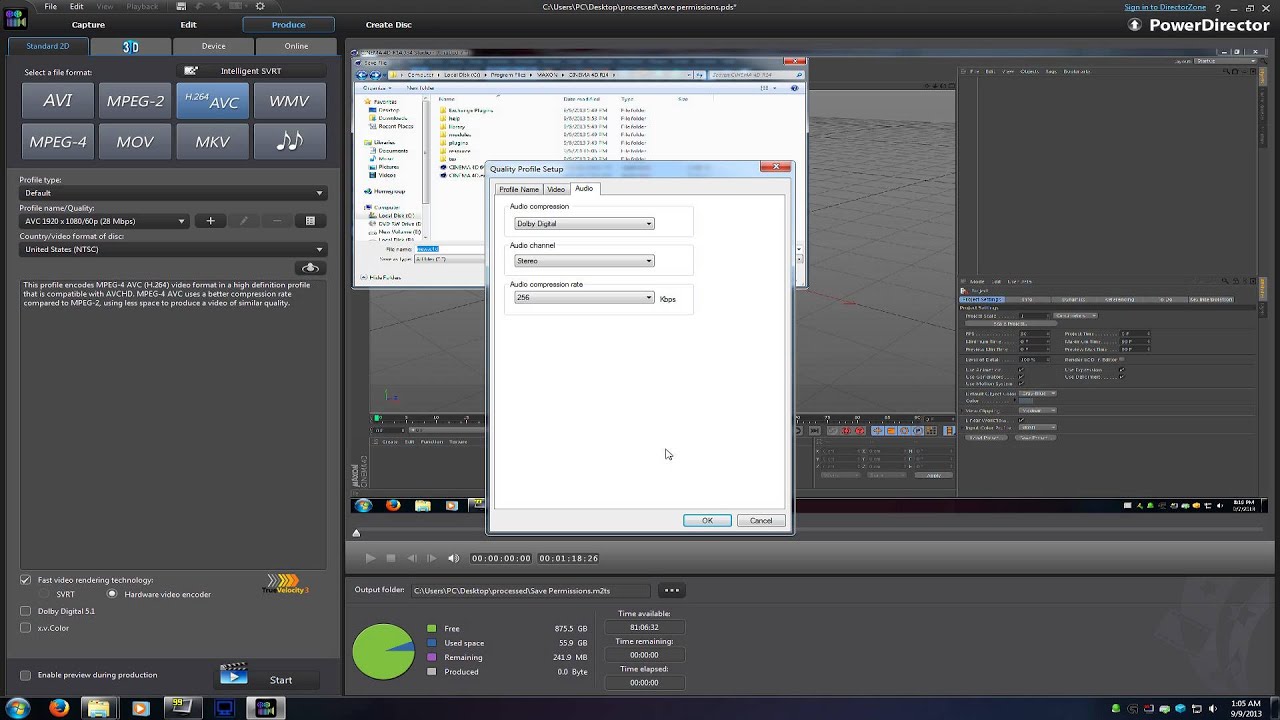This screenshot has width=1280, height=720.
Task: Switch to the Create Disc module
Action: (x=388, y=25)
